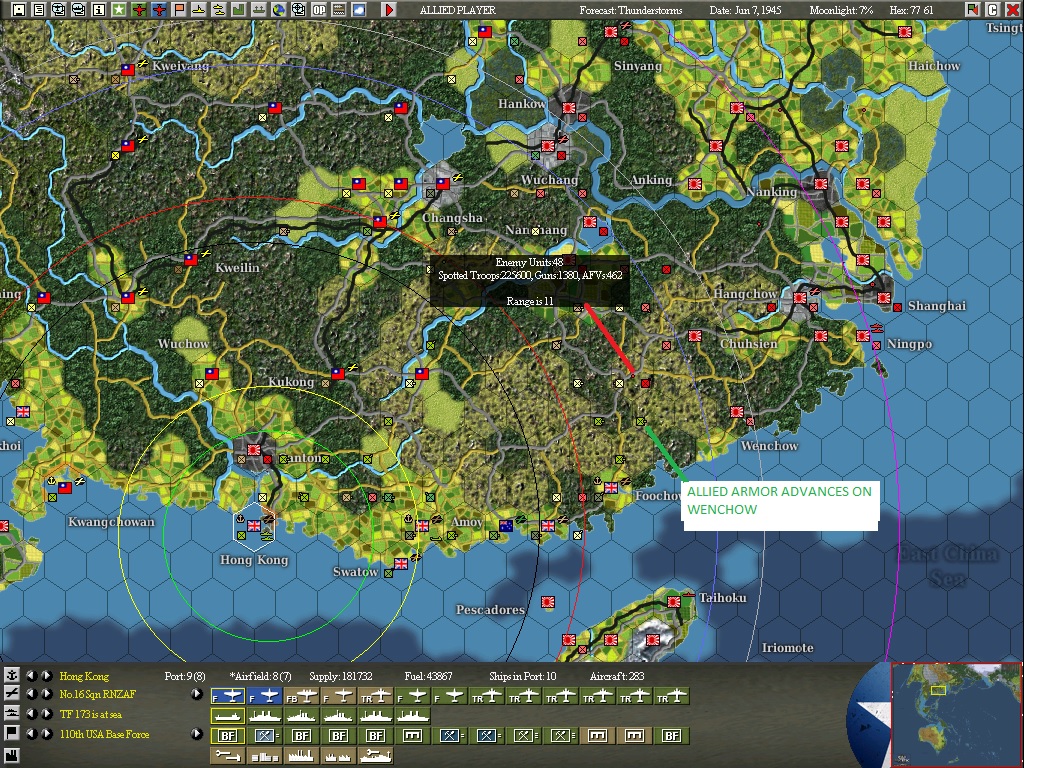This screenshot has width=1038, height=768.
Task: Select the aircraft icon in bottom panel
Action: (x=11, y=693)
